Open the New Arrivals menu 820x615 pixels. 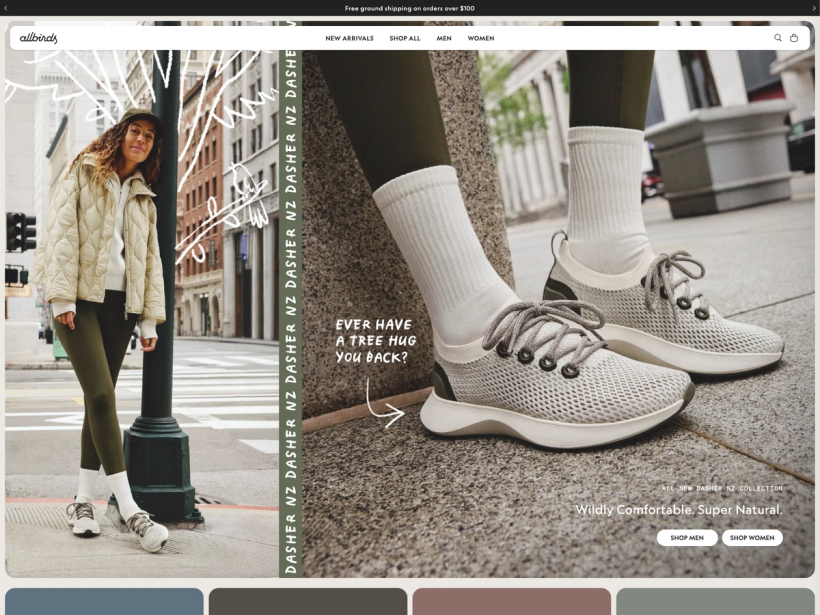coord(349,38)
